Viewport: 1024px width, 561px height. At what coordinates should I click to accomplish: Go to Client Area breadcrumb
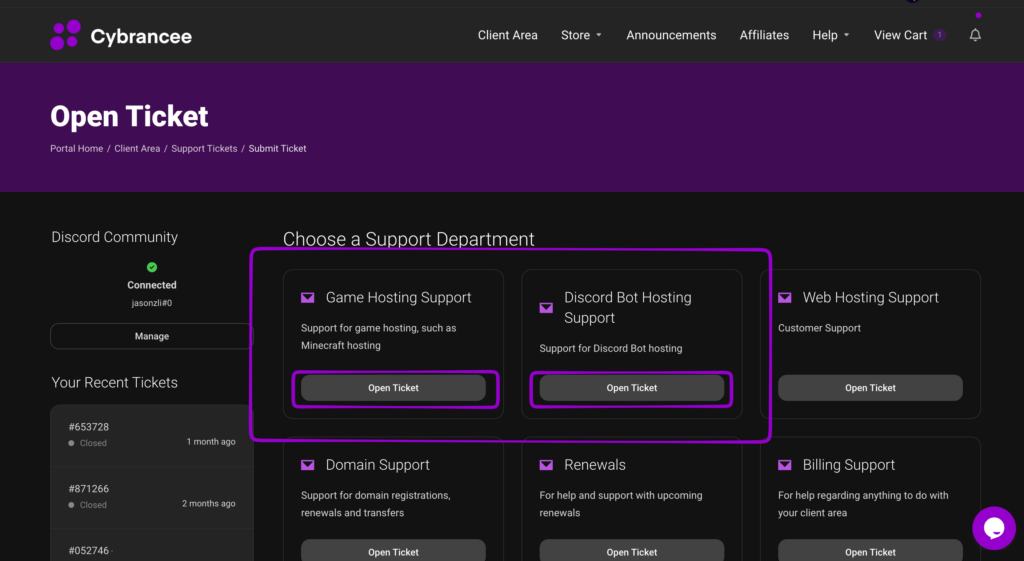(x=137, y=149)
